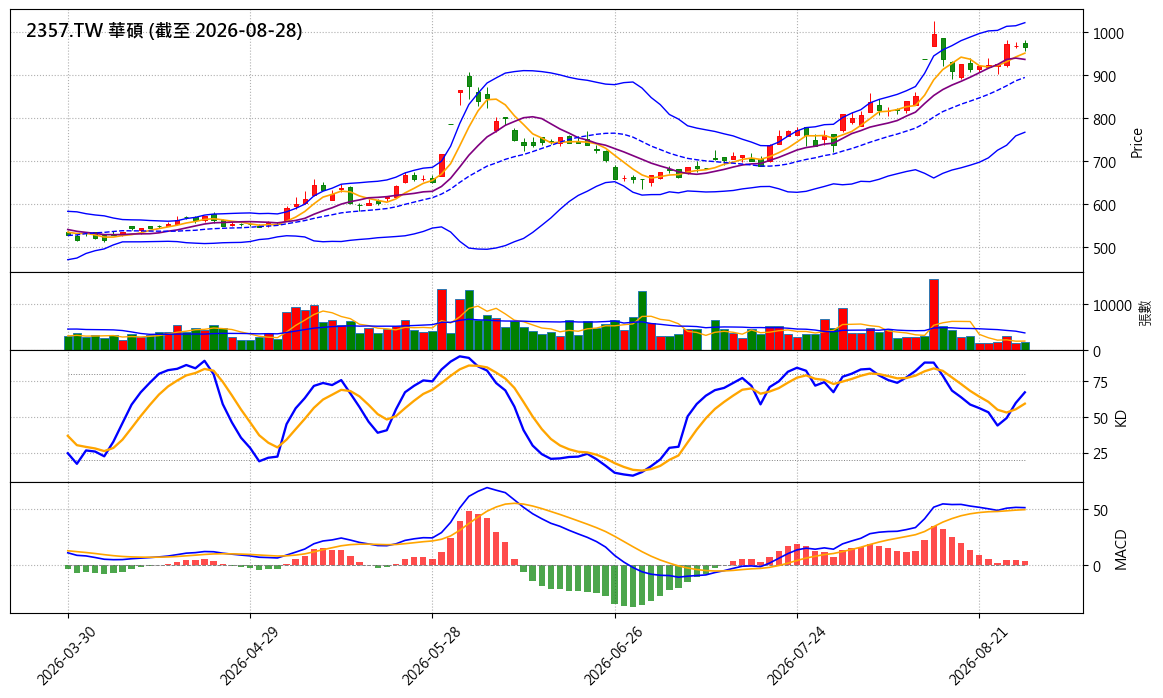1163x698 pixels.
Task: Click the tallest red volume bar
Action: pos(934,315)
